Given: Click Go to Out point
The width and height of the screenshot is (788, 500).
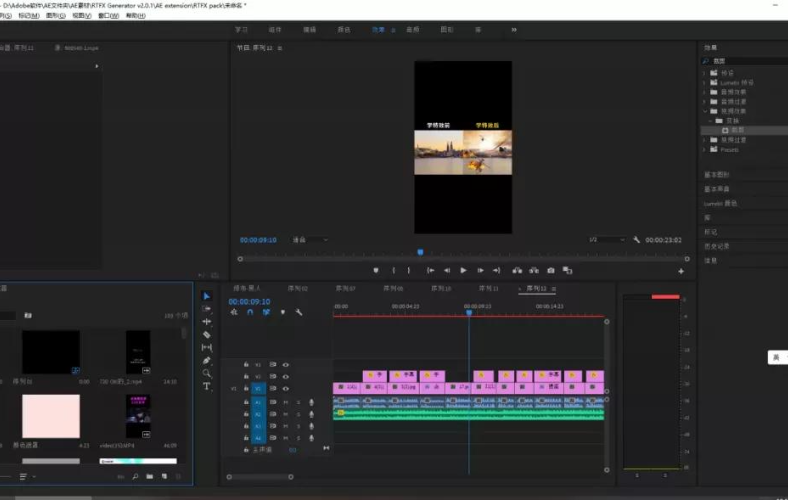Looking at the screenshot, I should [x=497, y=270].
